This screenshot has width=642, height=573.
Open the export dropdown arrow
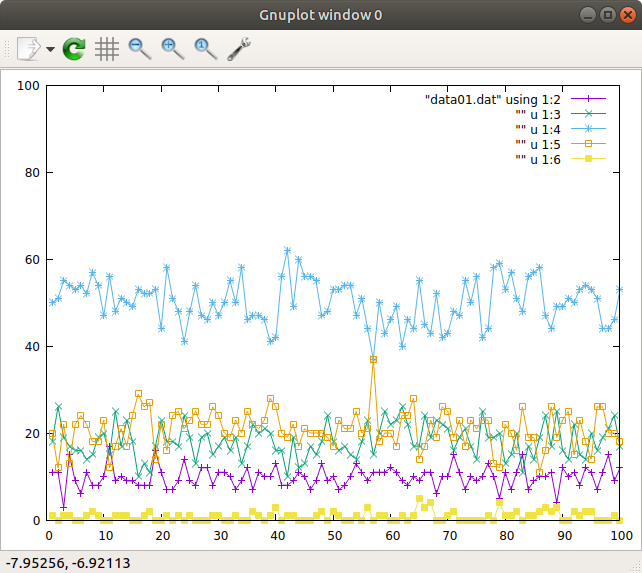(x=50, y=50)
